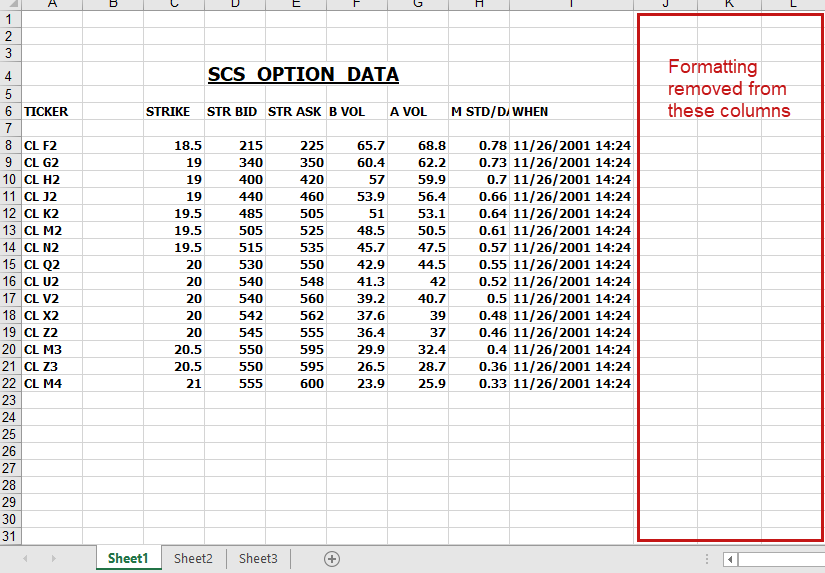Select STR BID value 555
This screenshot has height=573, width=825.
tap(235, 383)
